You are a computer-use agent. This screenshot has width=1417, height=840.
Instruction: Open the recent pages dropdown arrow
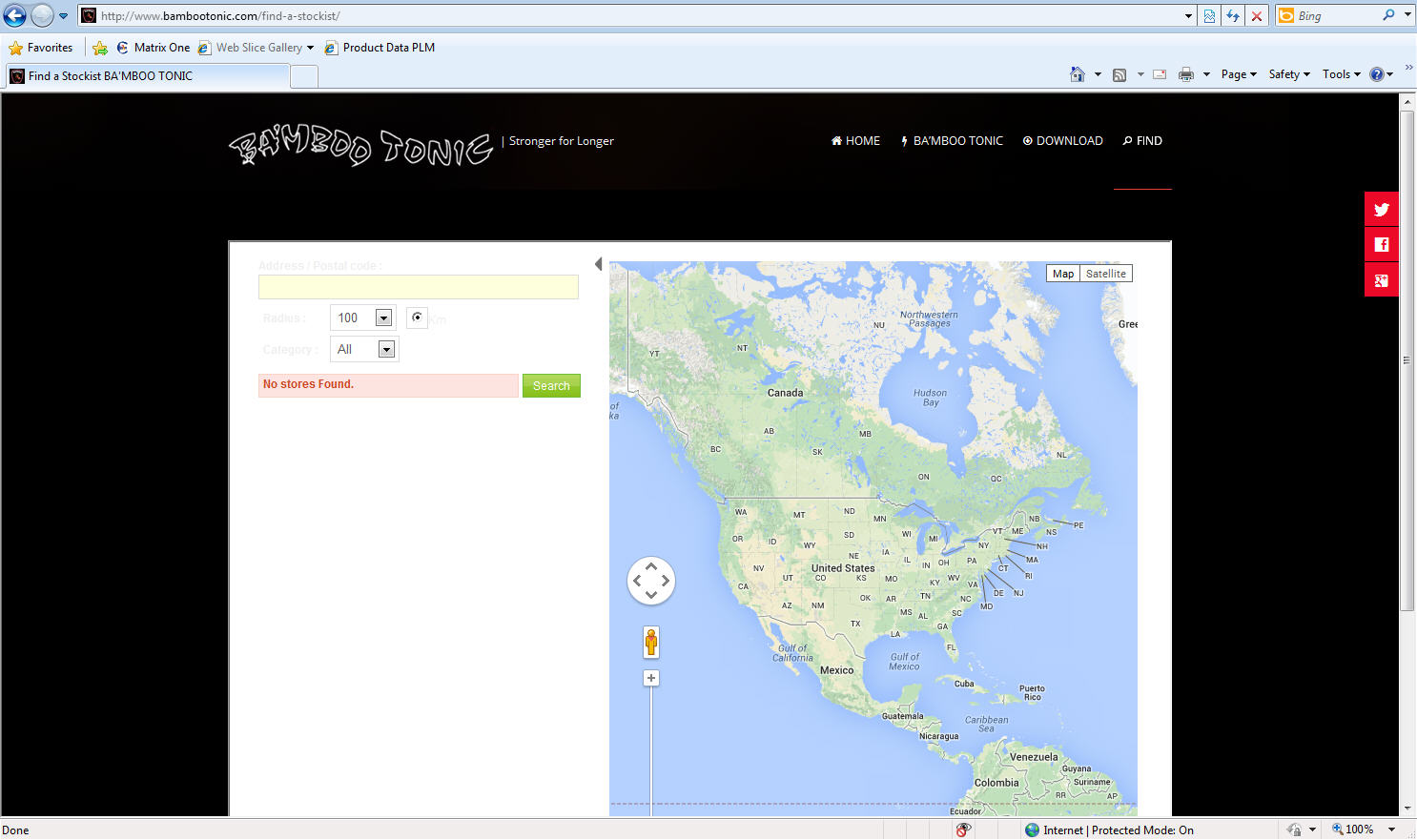pyautogui.click(x=64, y=16)
